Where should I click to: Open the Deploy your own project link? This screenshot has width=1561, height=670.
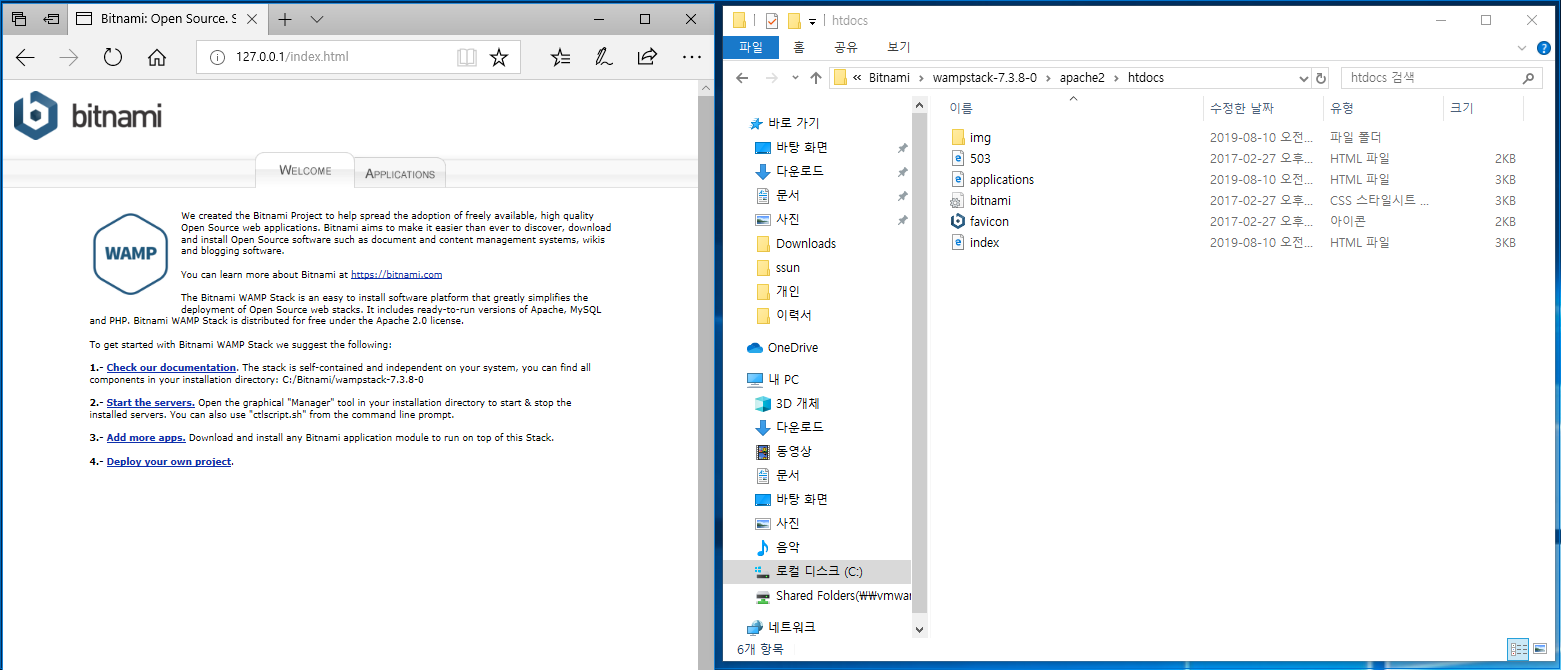point(169,462)
